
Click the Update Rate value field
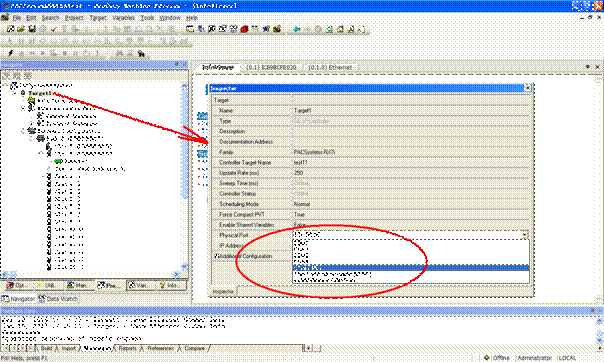411,173
